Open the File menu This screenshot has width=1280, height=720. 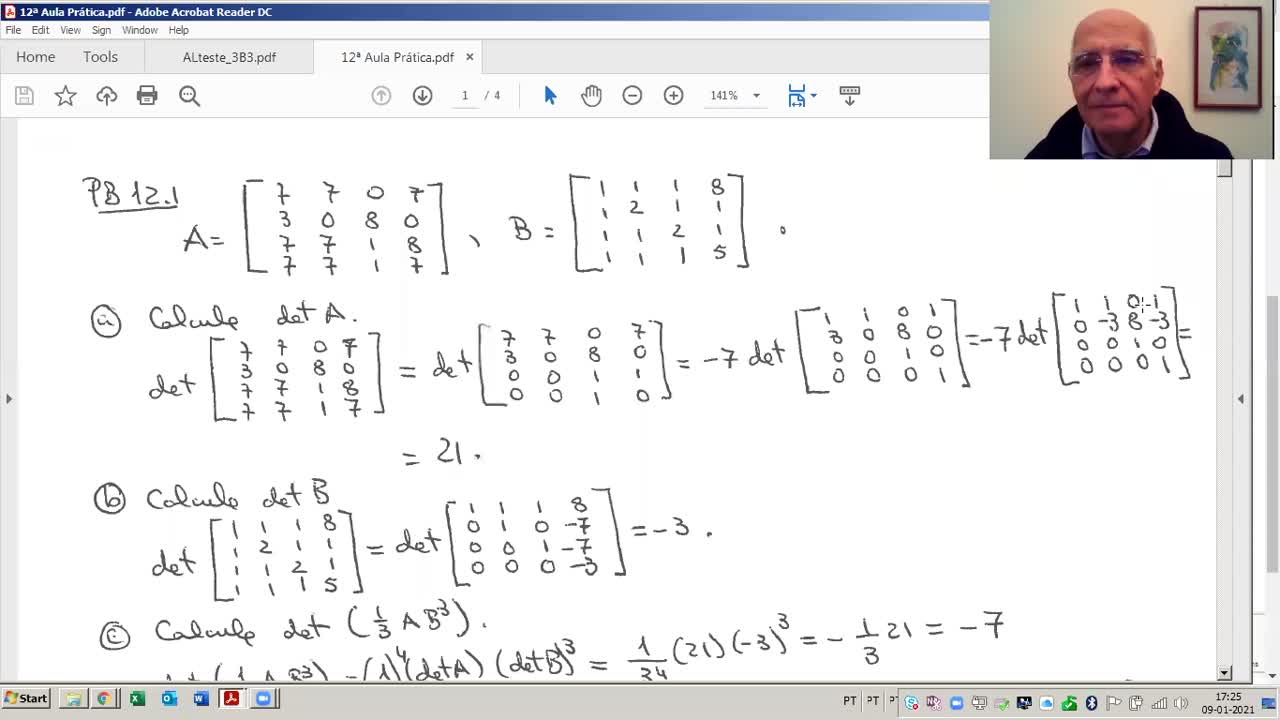click(13, 30)
